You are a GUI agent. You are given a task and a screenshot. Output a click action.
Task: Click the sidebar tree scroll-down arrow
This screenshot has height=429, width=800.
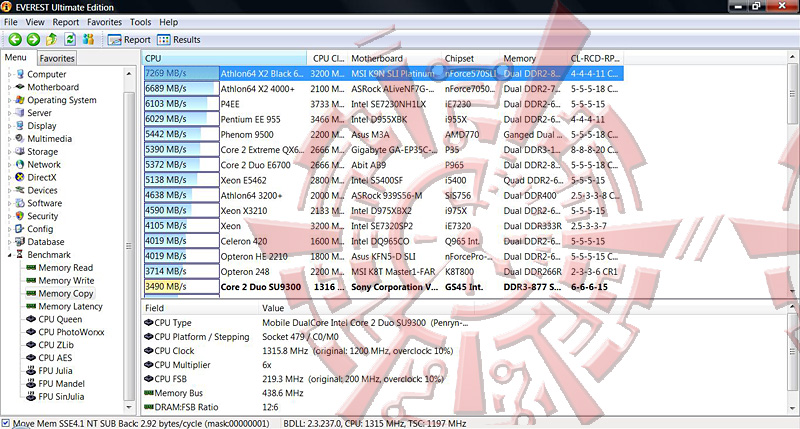(x=129, y=407)
